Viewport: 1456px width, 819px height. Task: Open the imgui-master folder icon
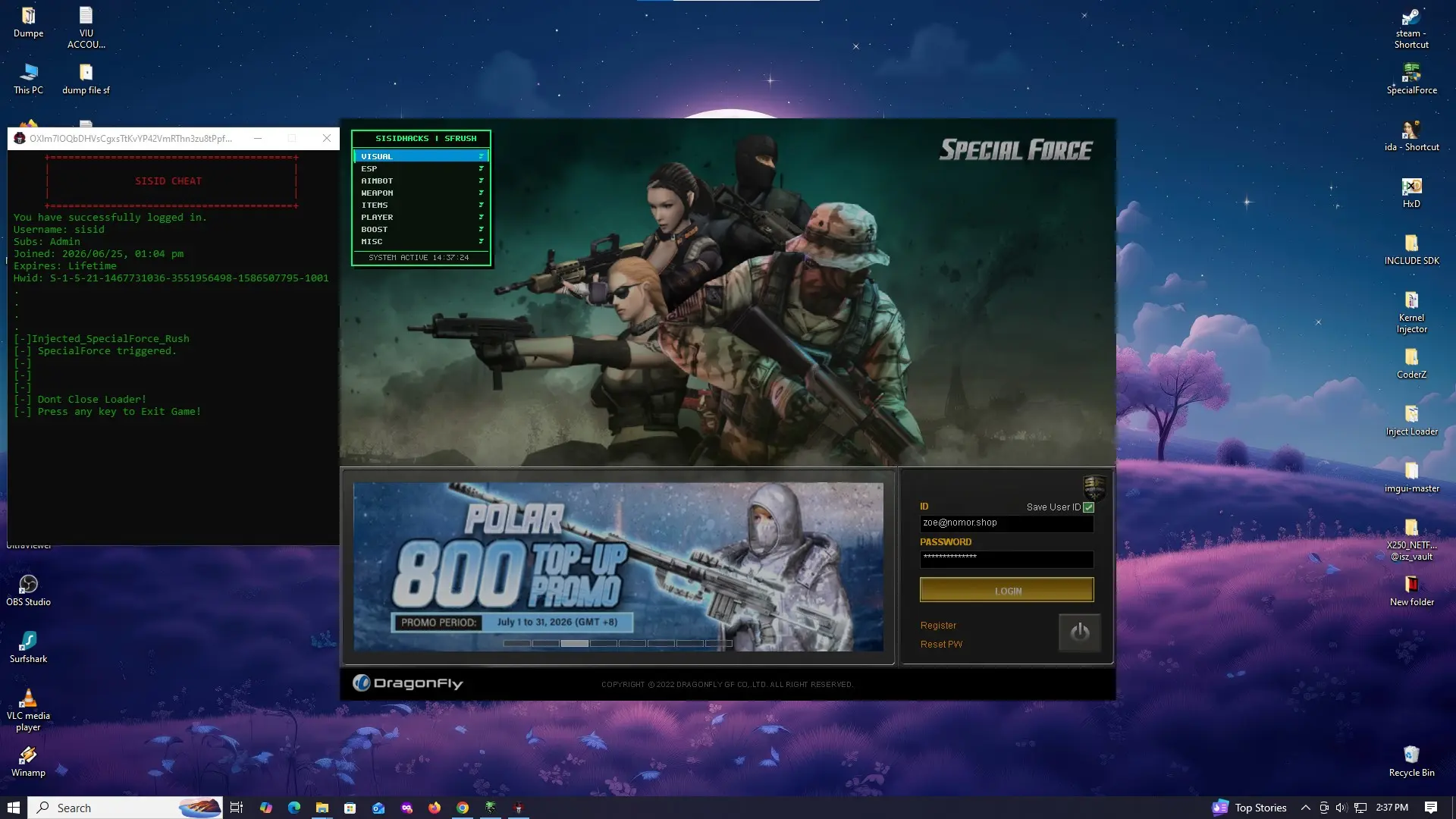click(1411, 477)
